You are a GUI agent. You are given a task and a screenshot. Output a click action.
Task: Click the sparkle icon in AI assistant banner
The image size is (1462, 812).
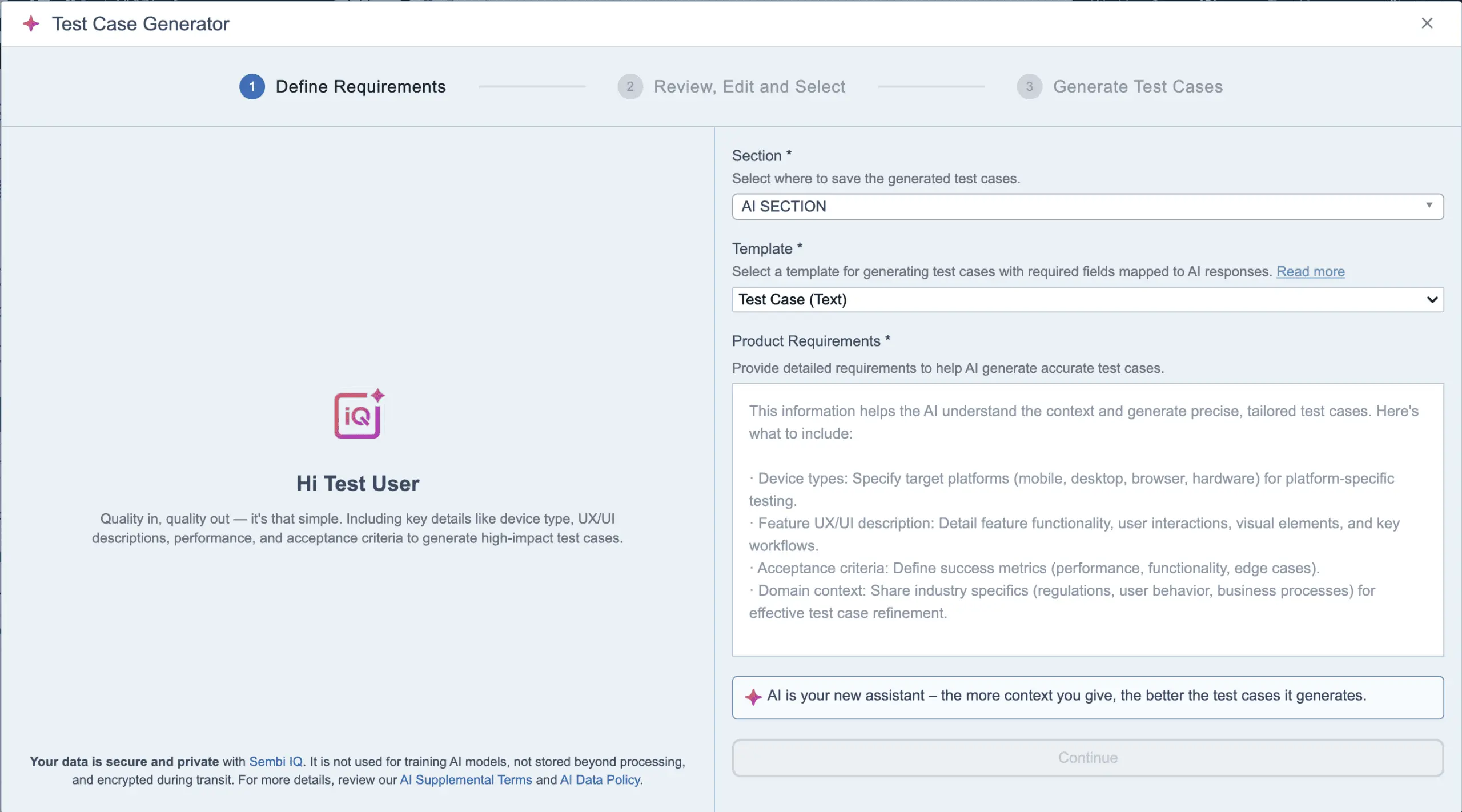(x=753, y=696)
